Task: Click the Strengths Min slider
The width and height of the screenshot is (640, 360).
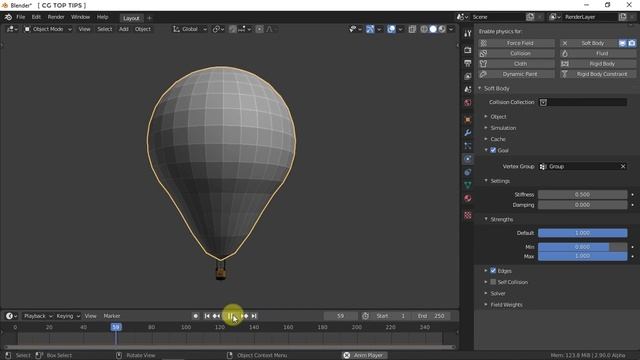Action: coord(582,247)
